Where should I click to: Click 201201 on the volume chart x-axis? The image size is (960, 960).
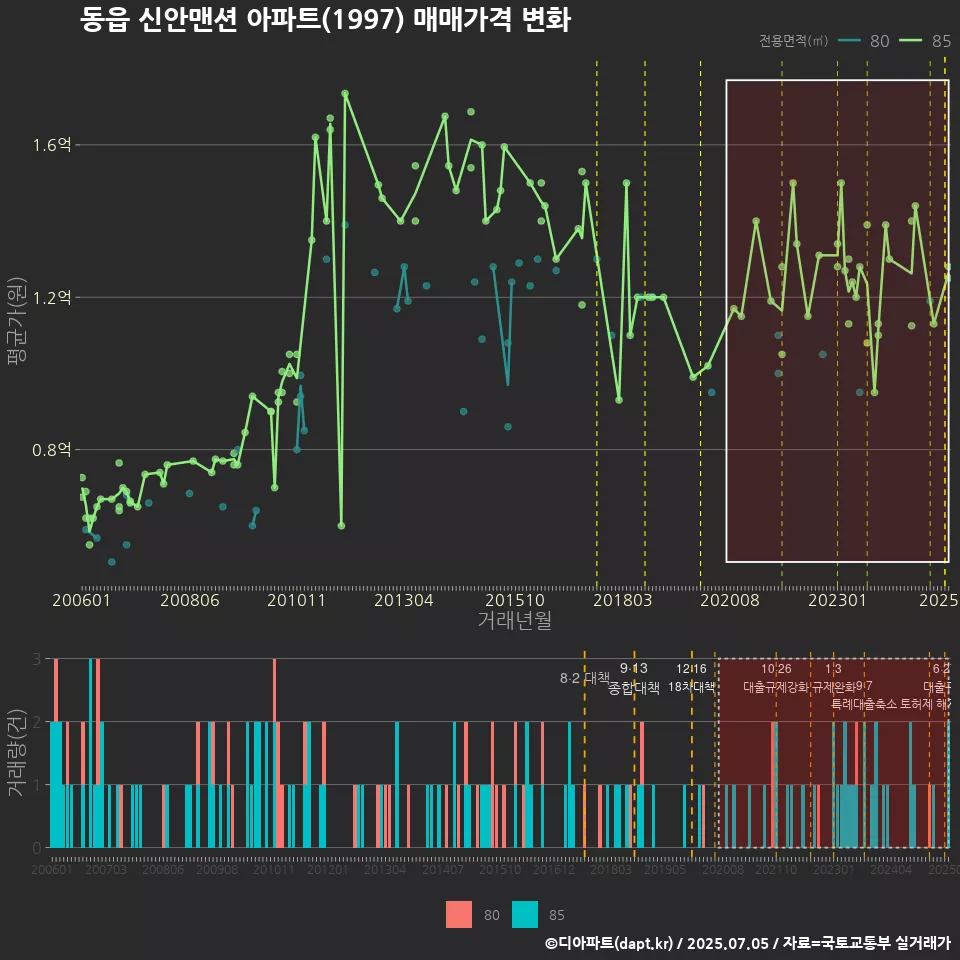coord(328,869)
